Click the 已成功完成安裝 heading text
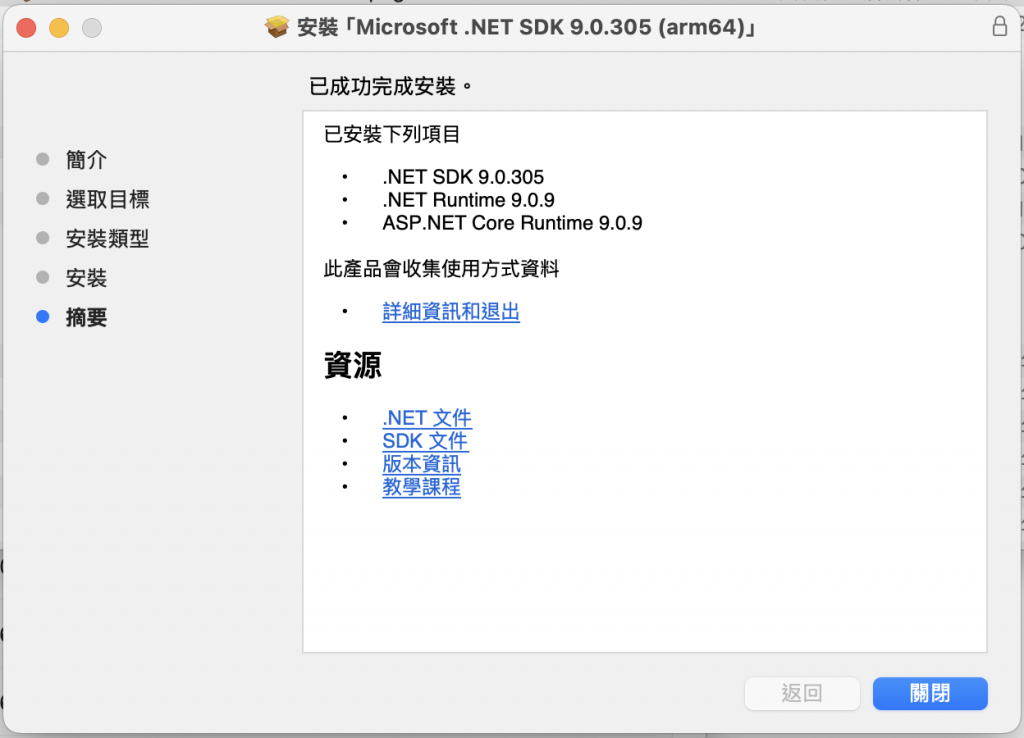This screenshot has height=738, width=1024. coord(390,86)
